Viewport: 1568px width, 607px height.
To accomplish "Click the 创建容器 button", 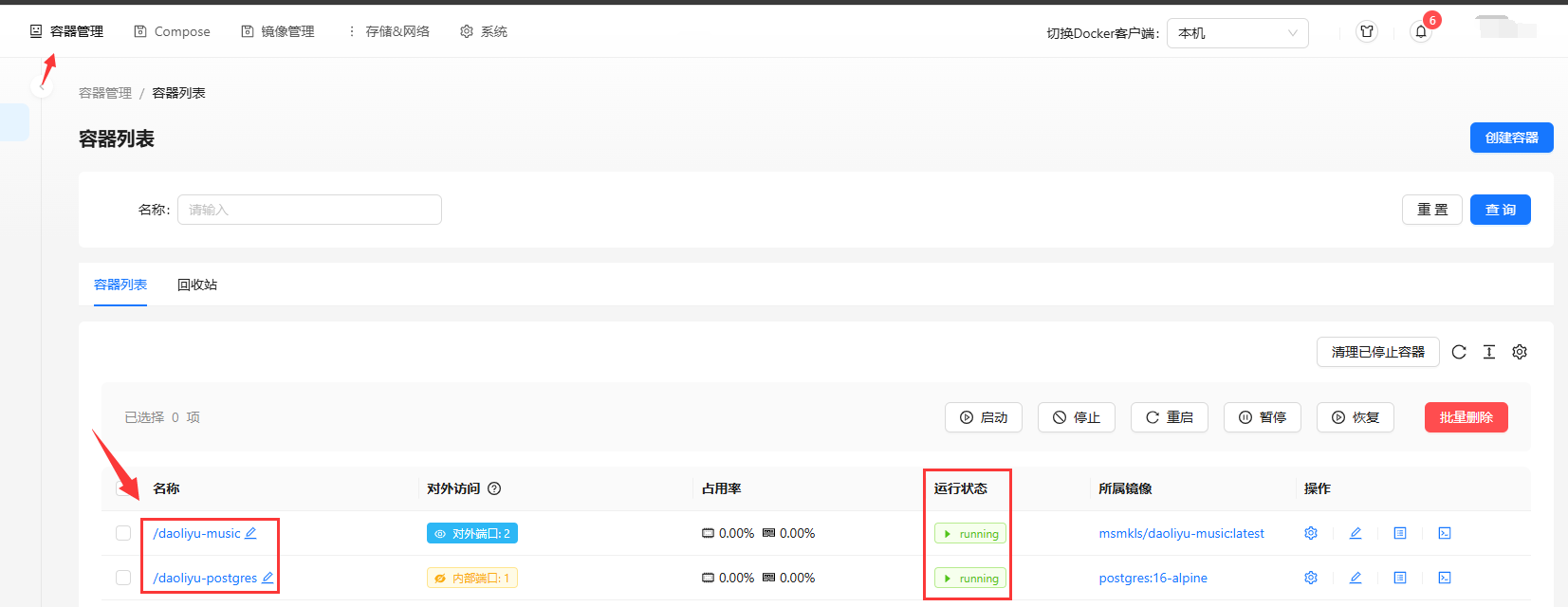I will click(1511, 138).
